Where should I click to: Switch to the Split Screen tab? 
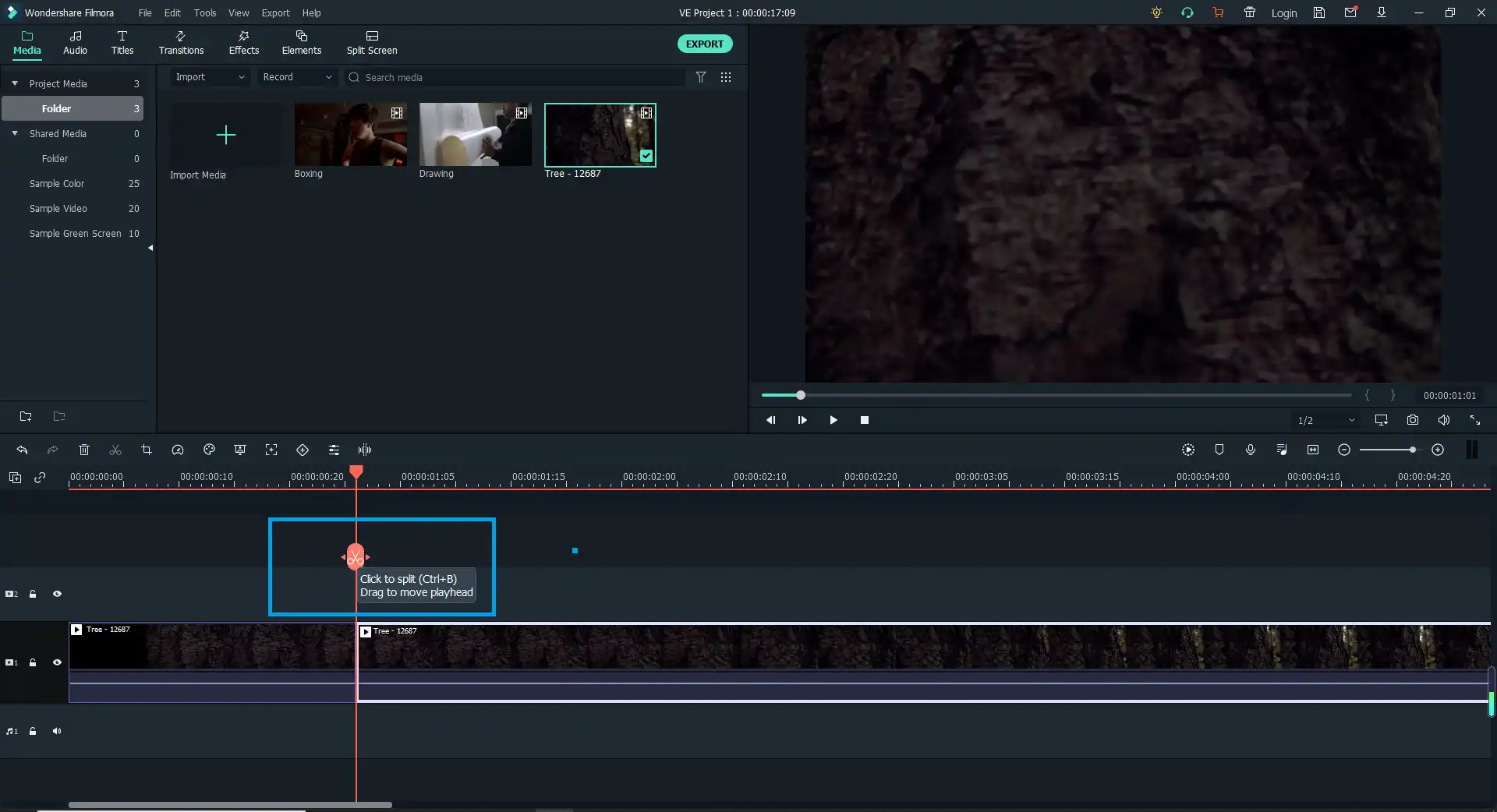372,43
